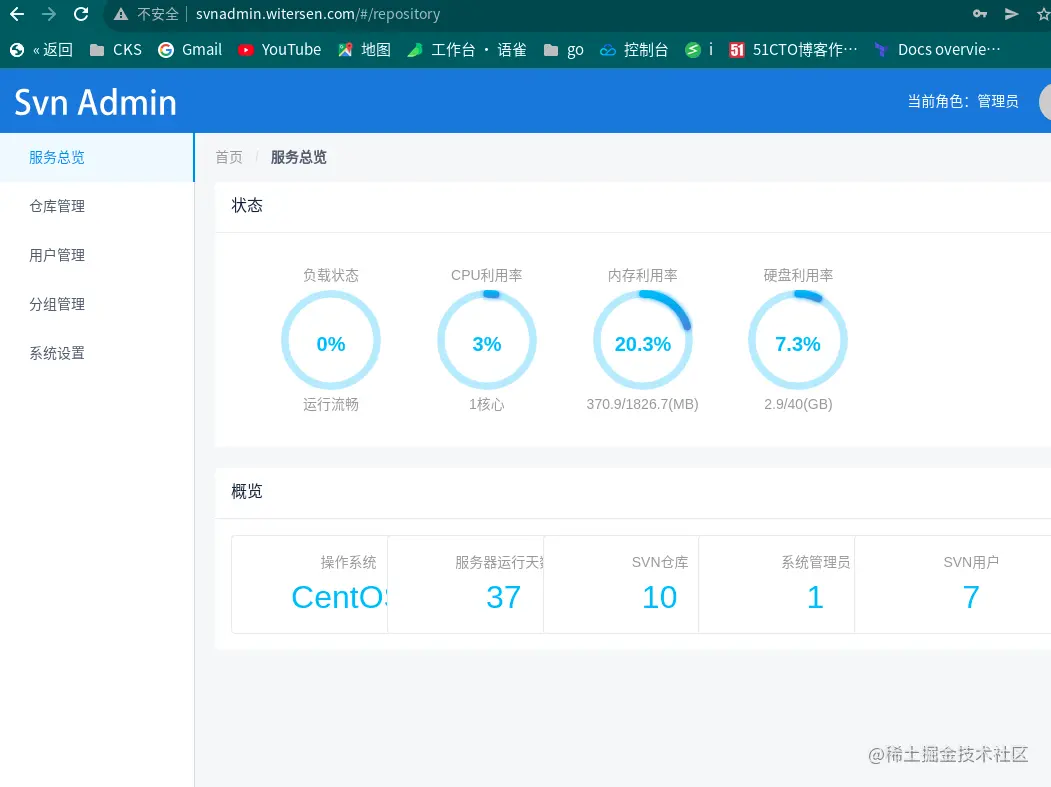Click the 系统管理员 count 1

(x=815, y=597)
